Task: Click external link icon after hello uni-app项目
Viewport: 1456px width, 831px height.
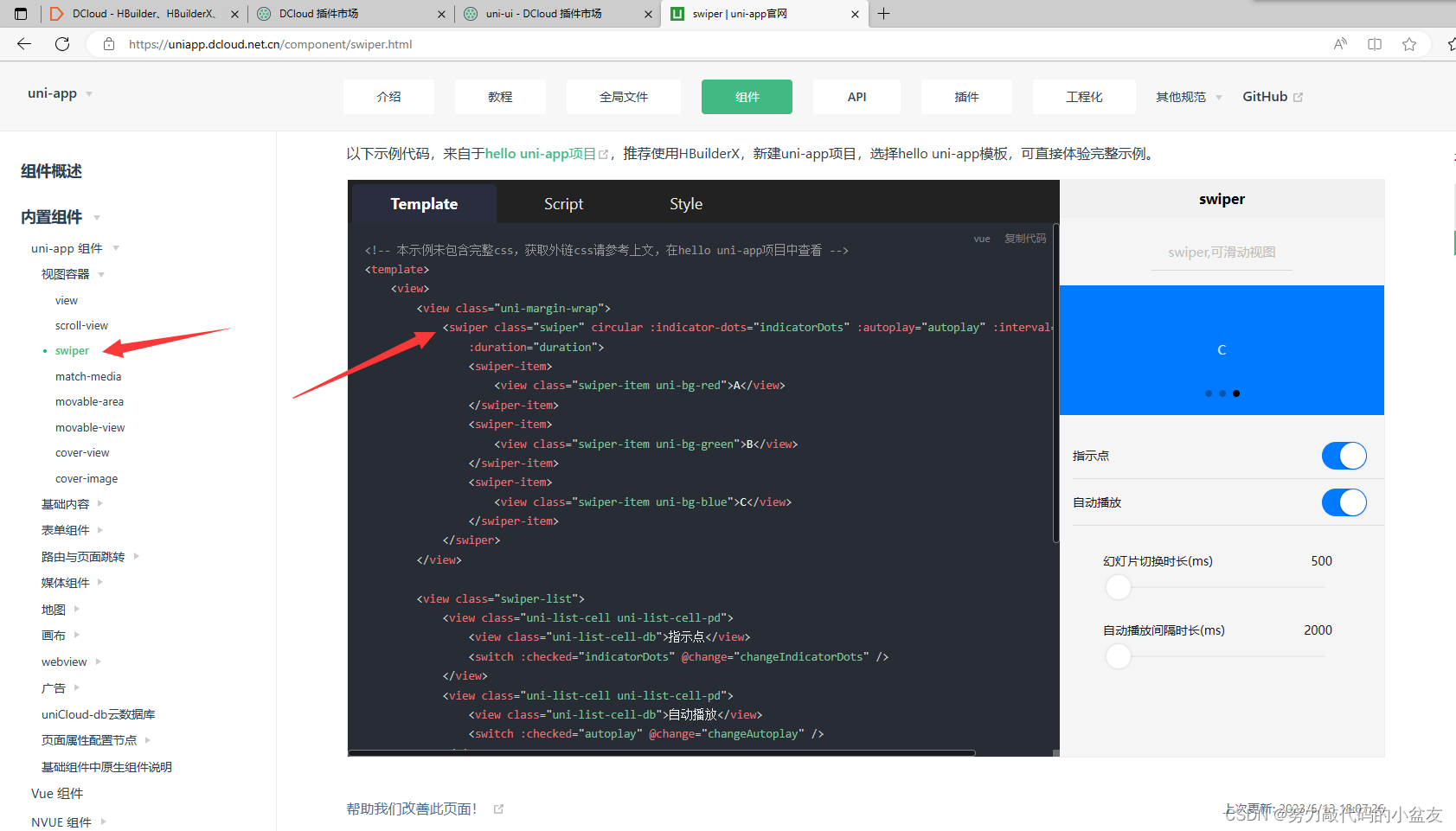Action: tap(604, 154)
